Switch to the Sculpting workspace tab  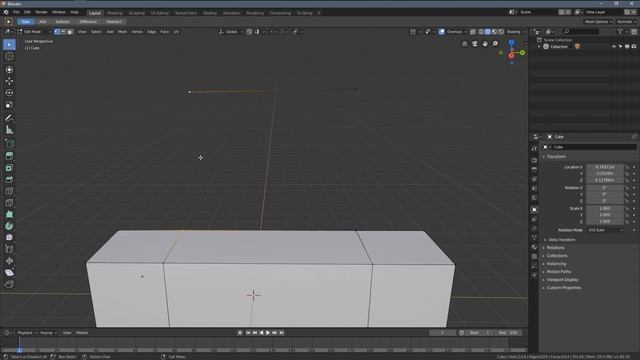tap(137, 13)
